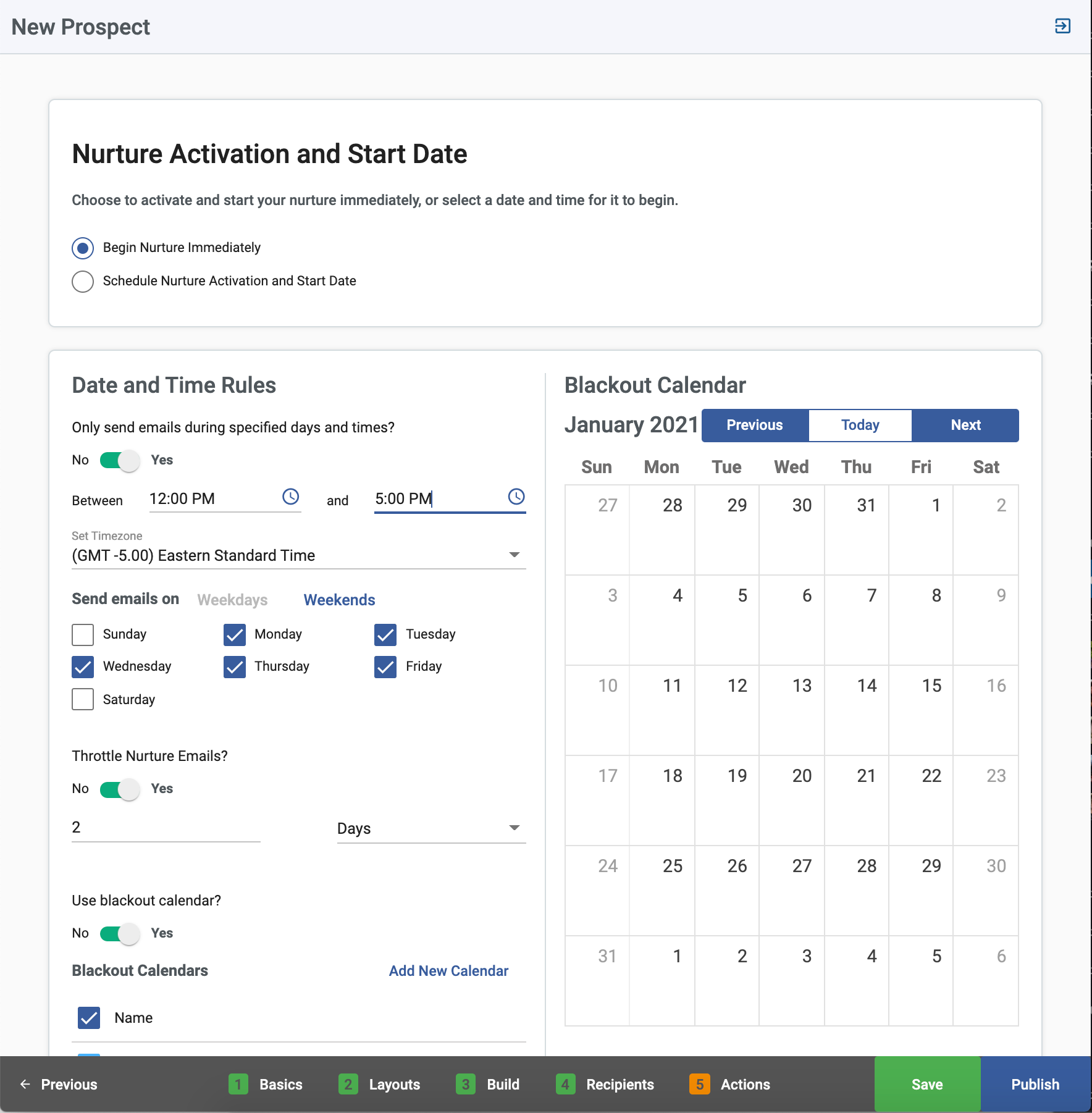Uncheck the Name calendar checkbox
Screen dimensions: 1092x1113
tap(89, 1018)
